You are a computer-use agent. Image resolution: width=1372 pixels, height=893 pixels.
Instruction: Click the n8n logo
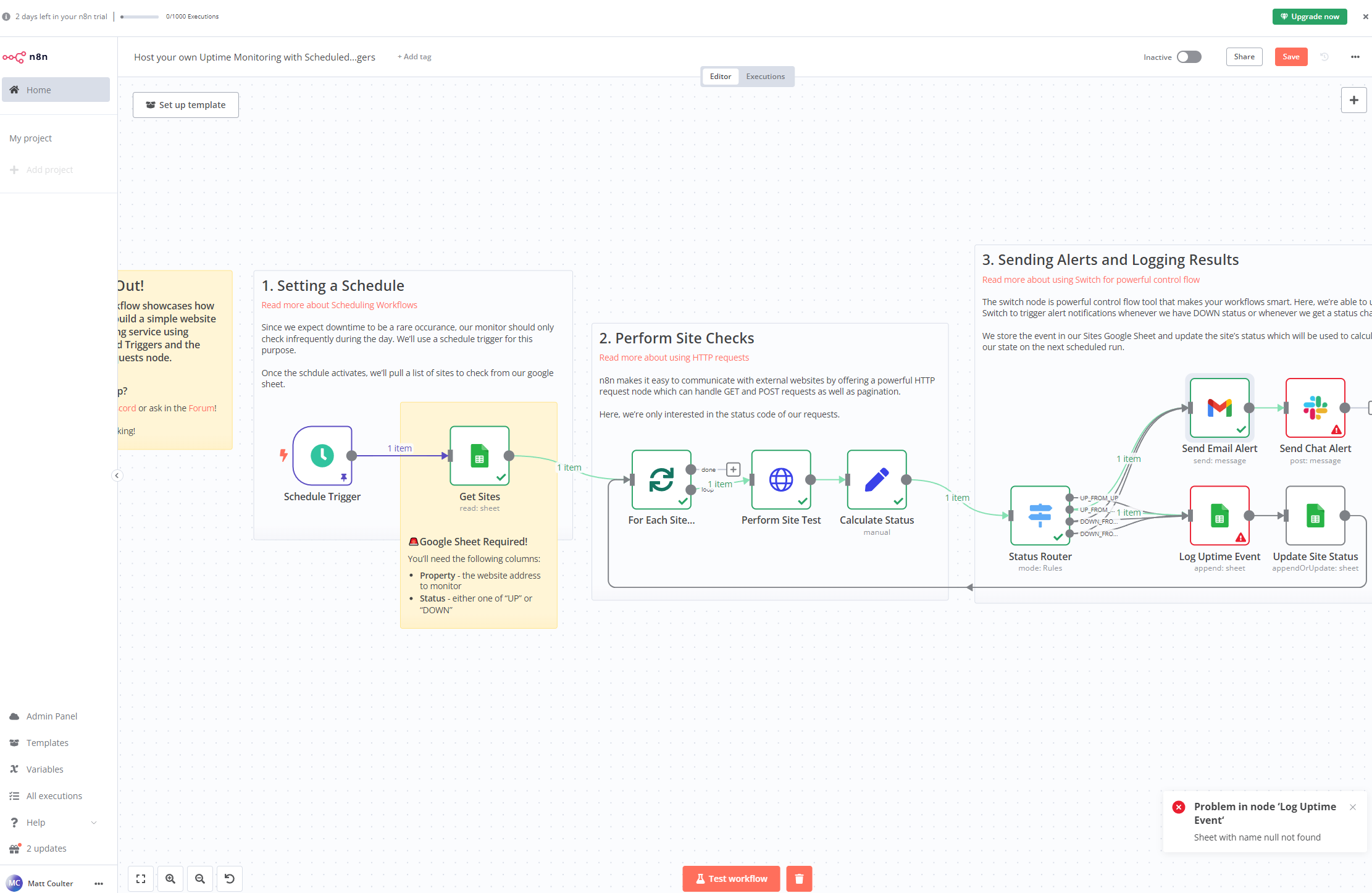[x=25, y=57]
